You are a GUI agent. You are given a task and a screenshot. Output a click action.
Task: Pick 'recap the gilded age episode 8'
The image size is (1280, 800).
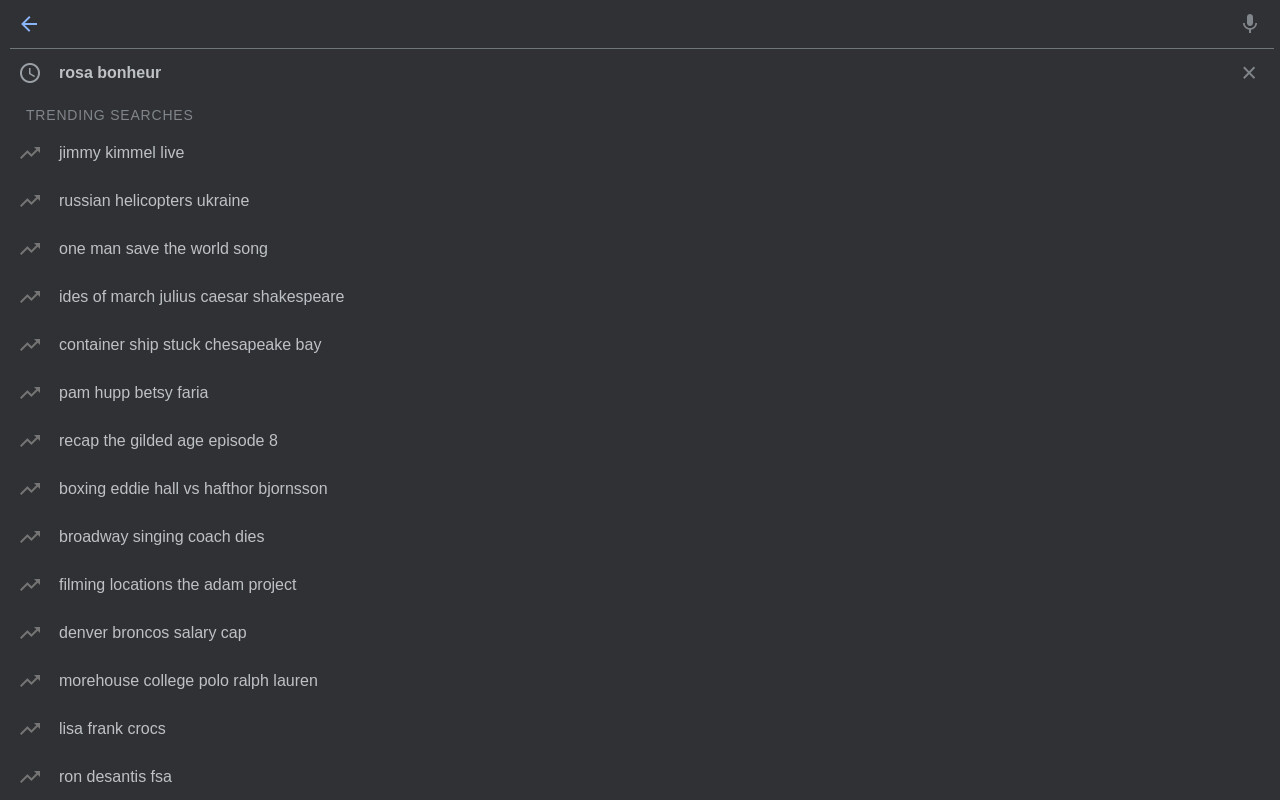pos(640,441)
